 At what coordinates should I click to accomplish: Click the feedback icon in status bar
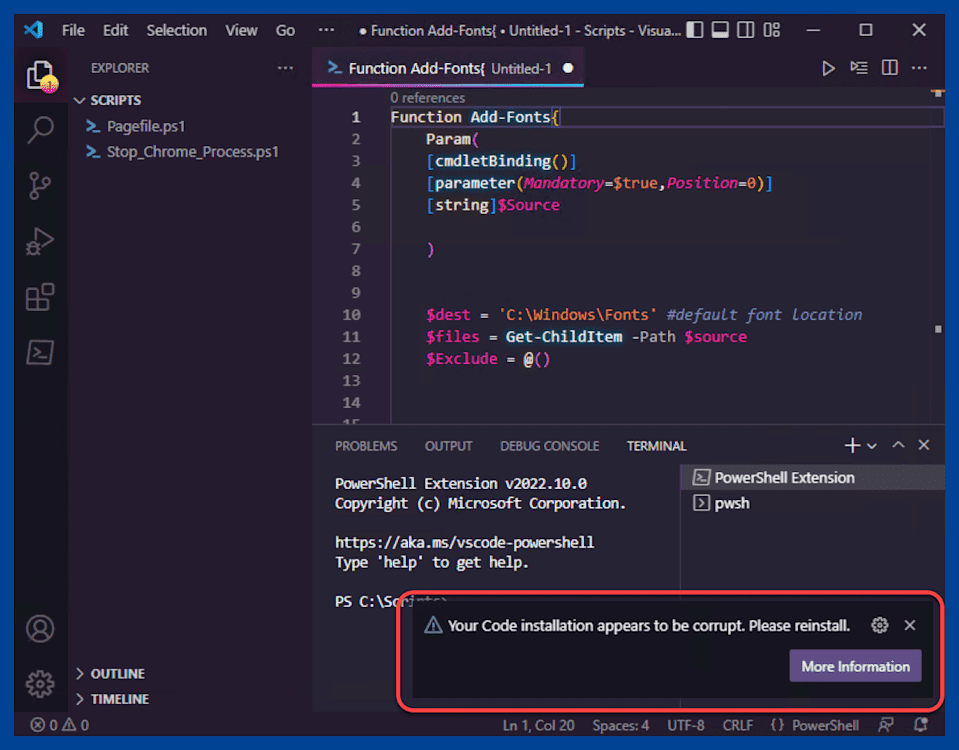(886, 725)
